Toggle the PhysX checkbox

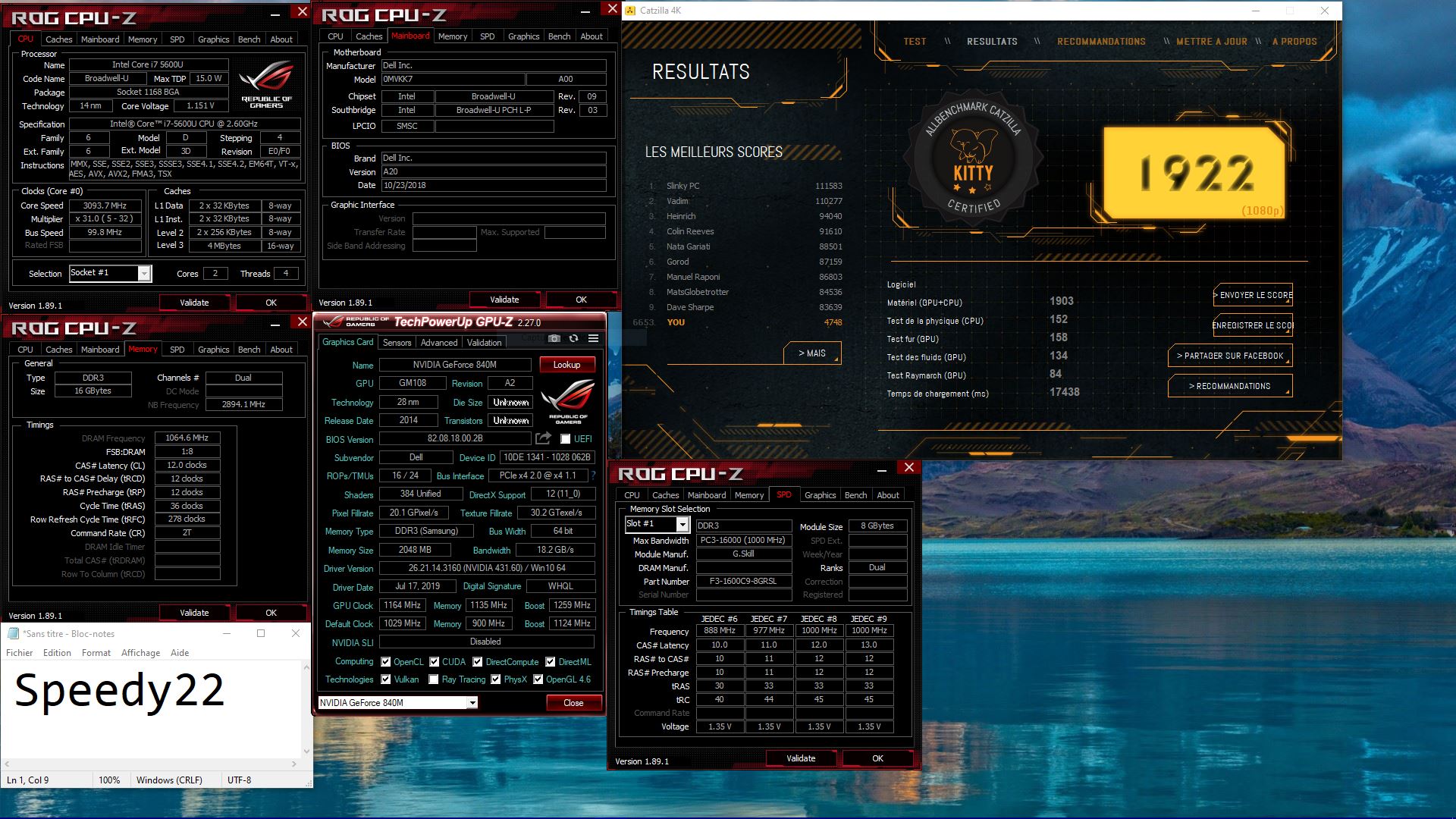[496, 679]
